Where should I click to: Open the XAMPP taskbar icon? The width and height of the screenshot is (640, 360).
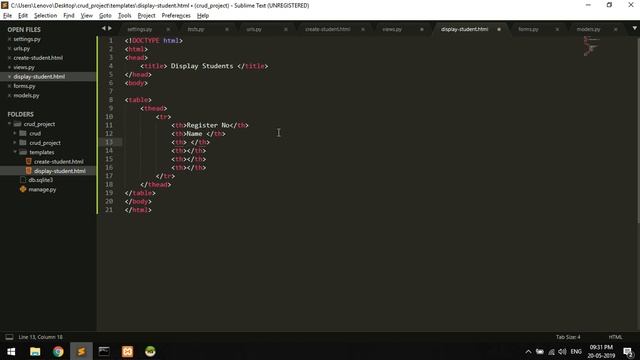click(127, 351)
